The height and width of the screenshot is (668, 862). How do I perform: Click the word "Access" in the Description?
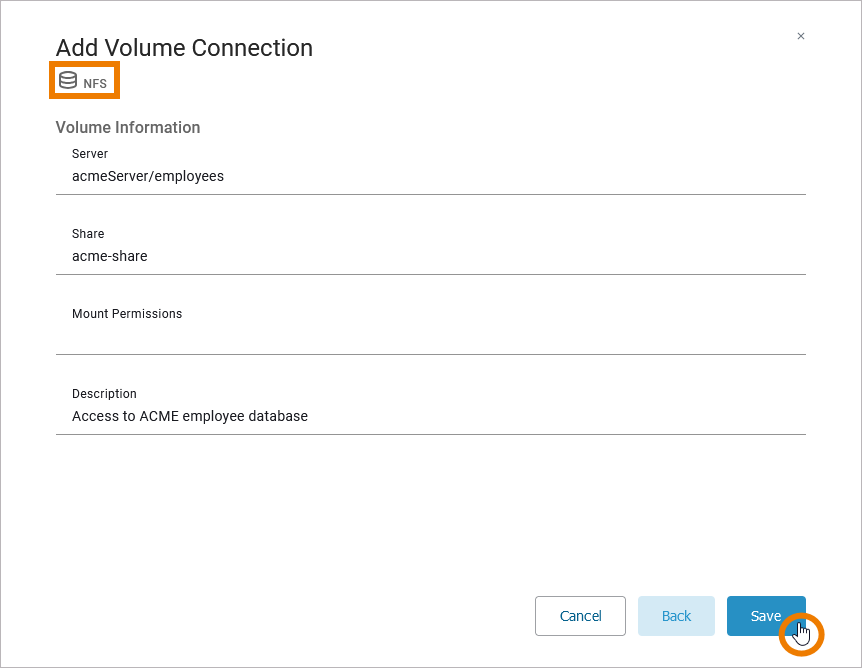click(x=95, y=416)
